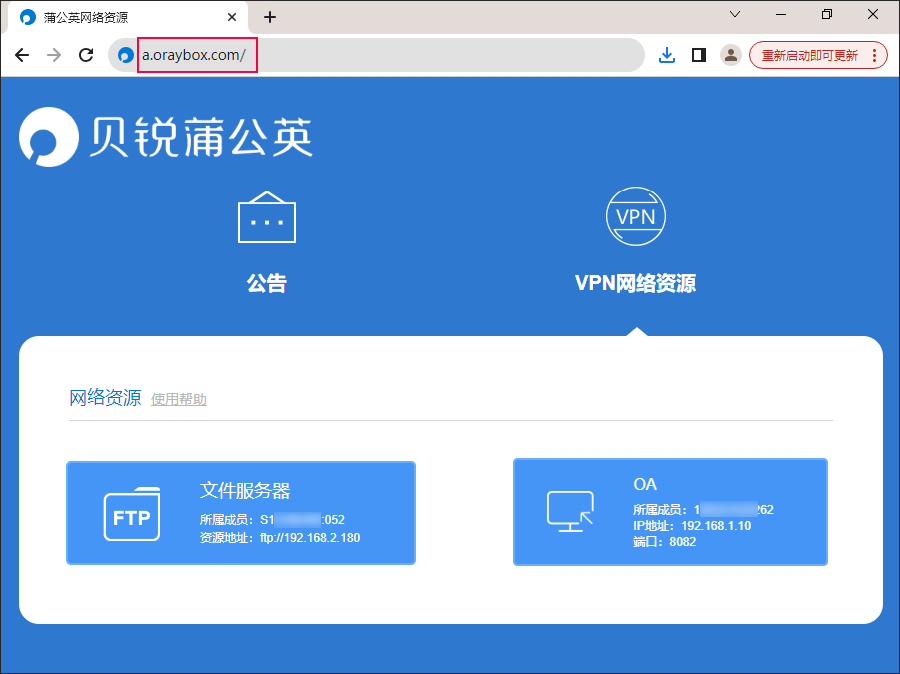
Task: Open the downloads icon in toolbar
Action: 666,55
